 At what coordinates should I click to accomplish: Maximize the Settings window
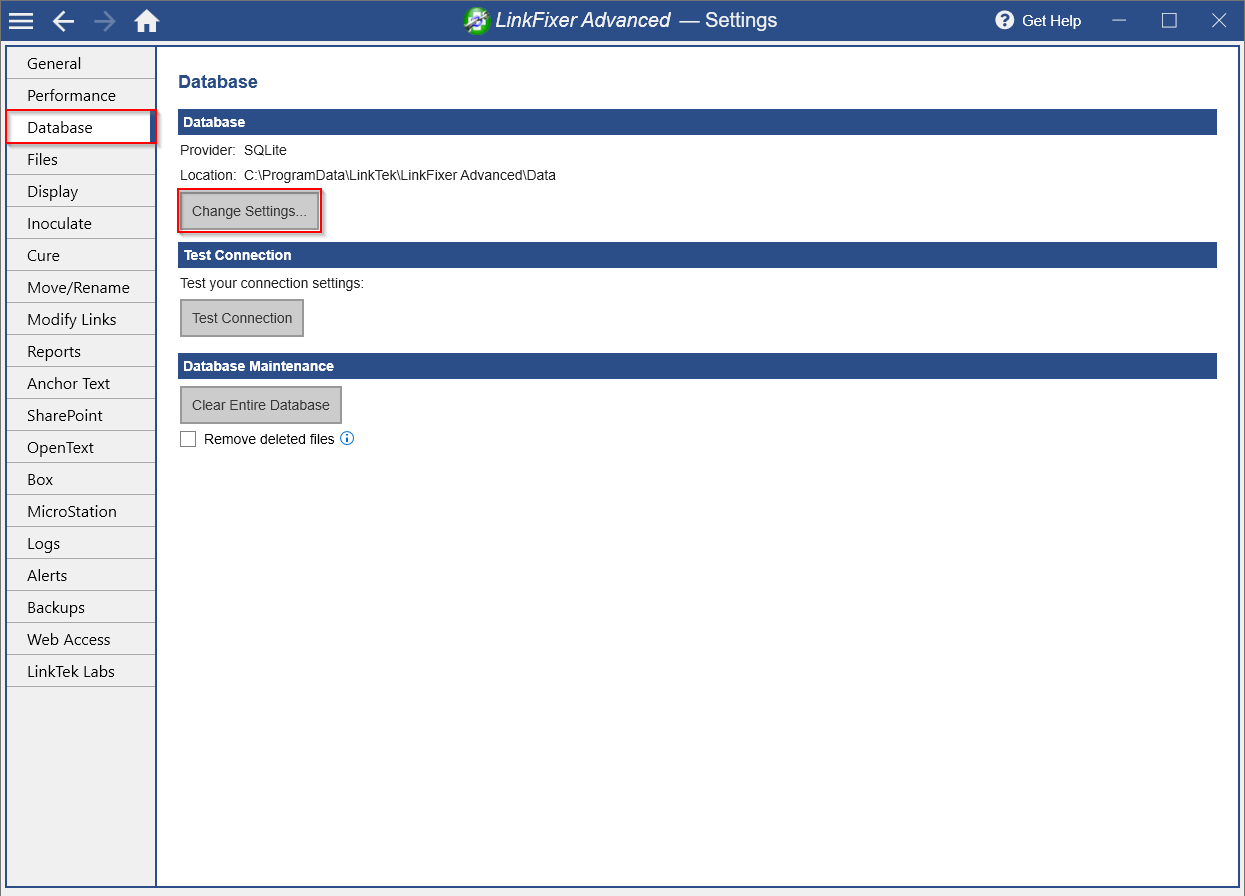coord(1169,20)
